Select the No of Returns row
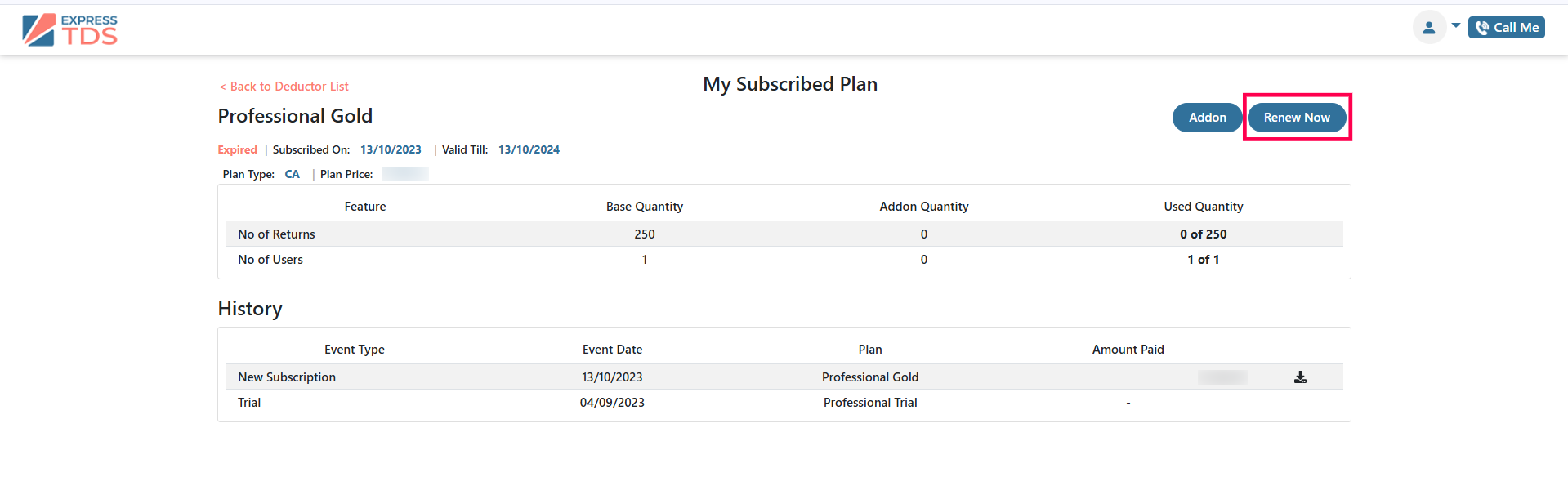This screenshot has height=486, width=1568. (x=784, y=234)
